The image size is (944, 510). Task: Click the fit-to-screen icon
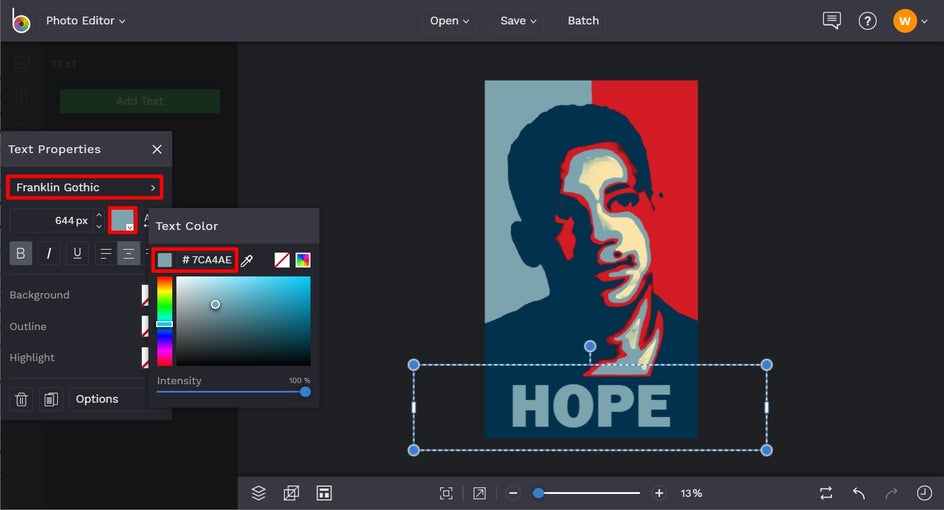click(x=446, y=493)
